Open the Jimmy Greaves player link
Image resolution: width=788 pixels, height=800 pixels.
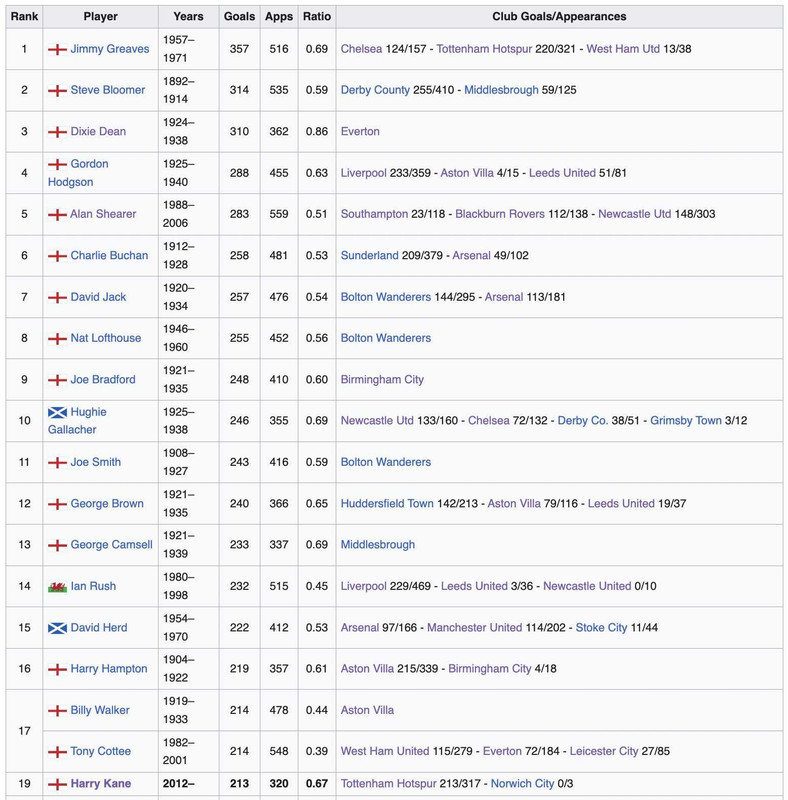point(110,49)
